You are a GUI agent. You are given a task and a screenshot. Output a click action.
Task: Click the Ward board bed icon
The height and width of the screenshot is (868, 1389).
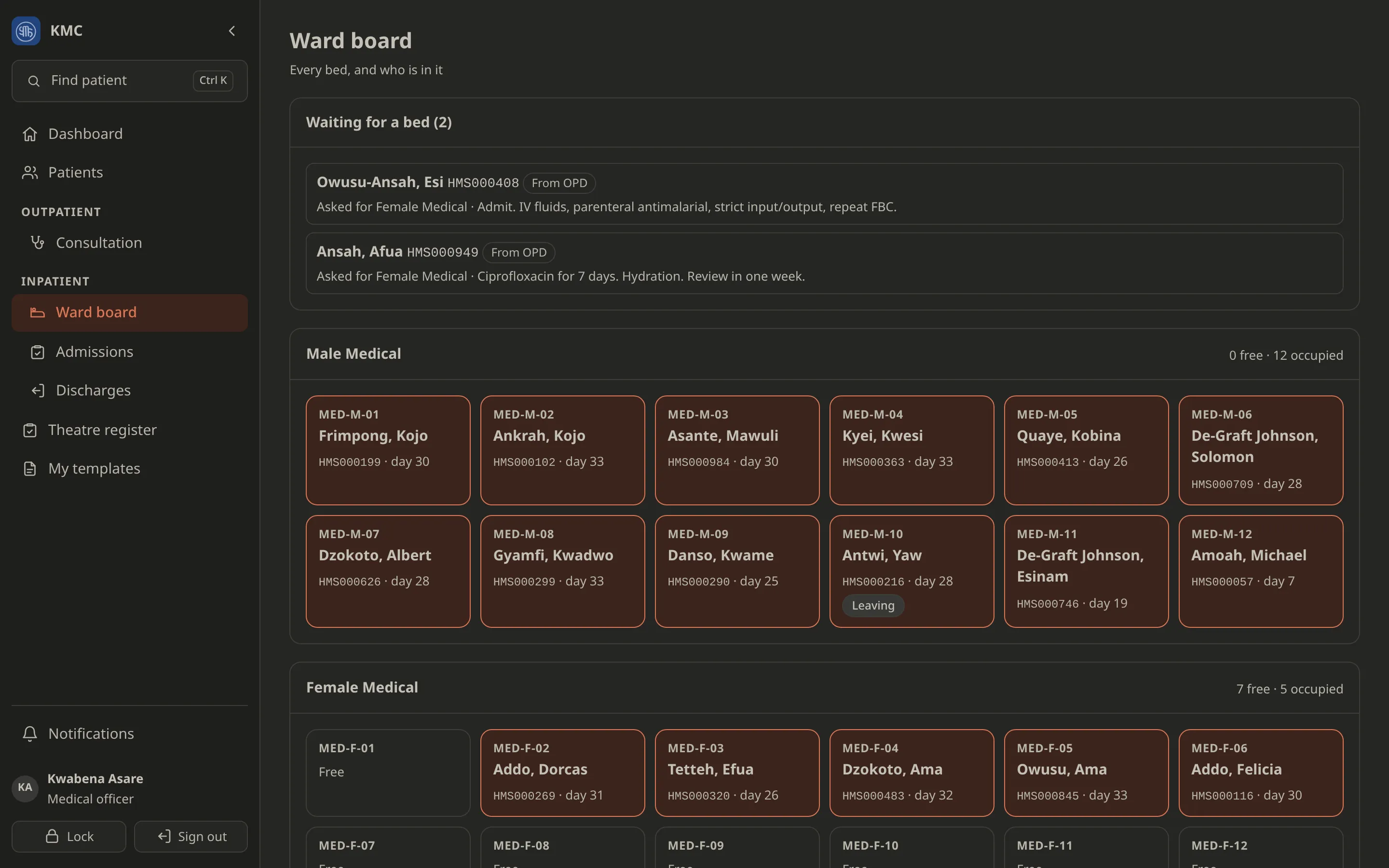tap(37, 312)
